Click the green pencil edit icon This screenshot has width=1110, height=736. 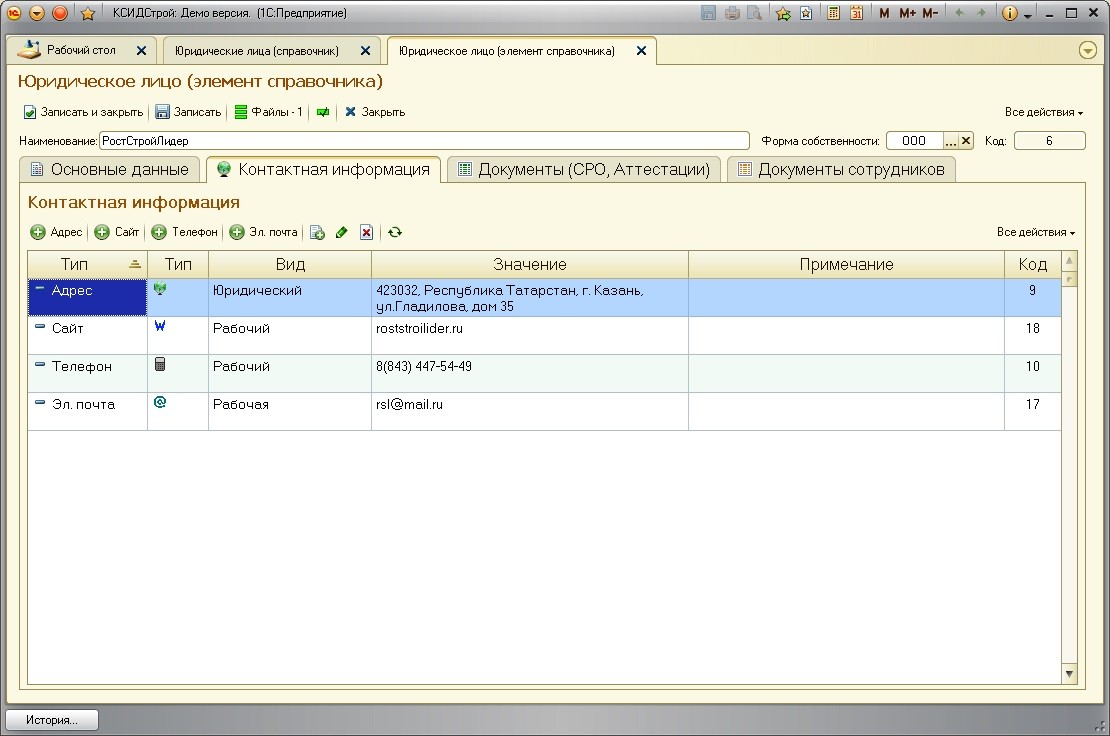click(x=342, y=232)
